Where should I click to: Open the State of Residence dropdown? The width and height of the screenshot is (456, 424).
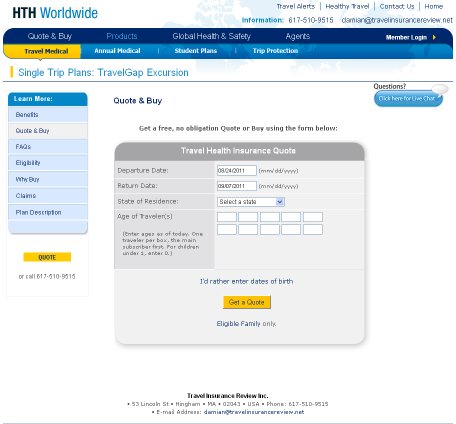tap(251, 202)
